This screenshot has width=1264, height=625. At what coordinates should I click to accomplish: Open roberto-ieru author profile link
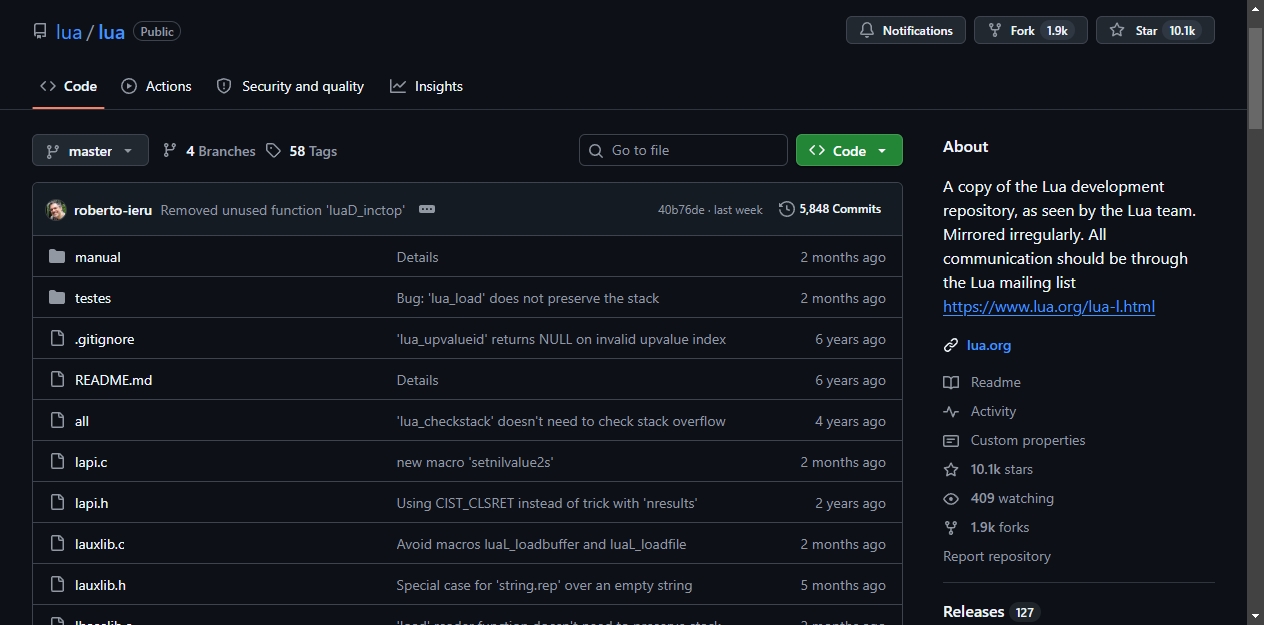click(x=113, y=210)
